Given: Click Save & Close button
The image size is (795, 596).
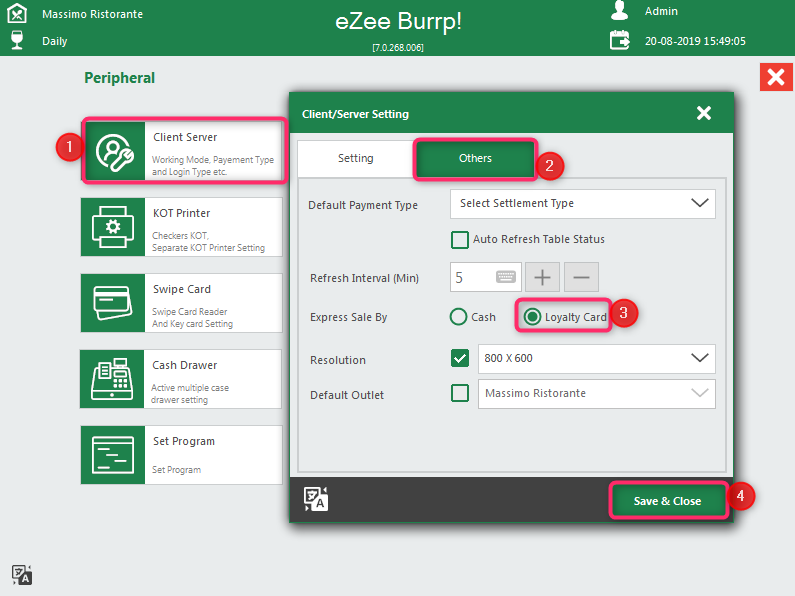Looking at the screenshot, I should (668, 501).
